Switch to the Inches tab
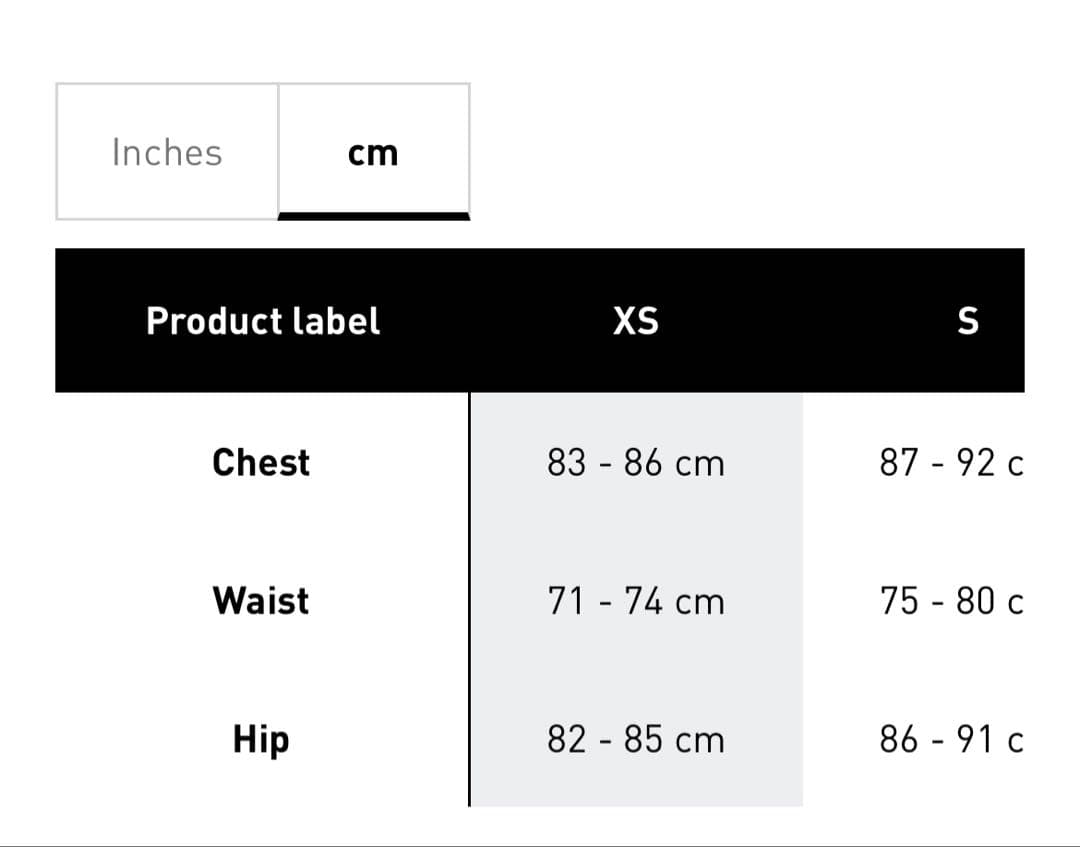The width and height of the screenshot is (1080, 847). [167, 152]
